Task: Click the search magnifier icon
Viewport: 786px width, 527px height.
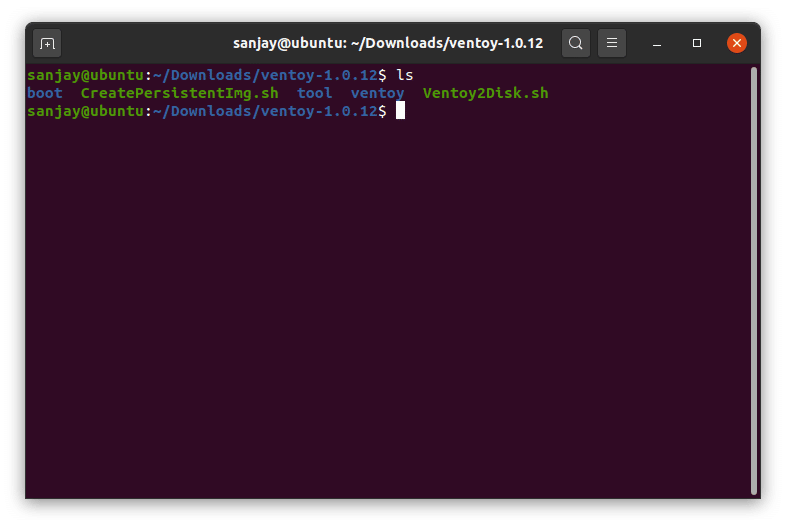Action: coord(575,43)
